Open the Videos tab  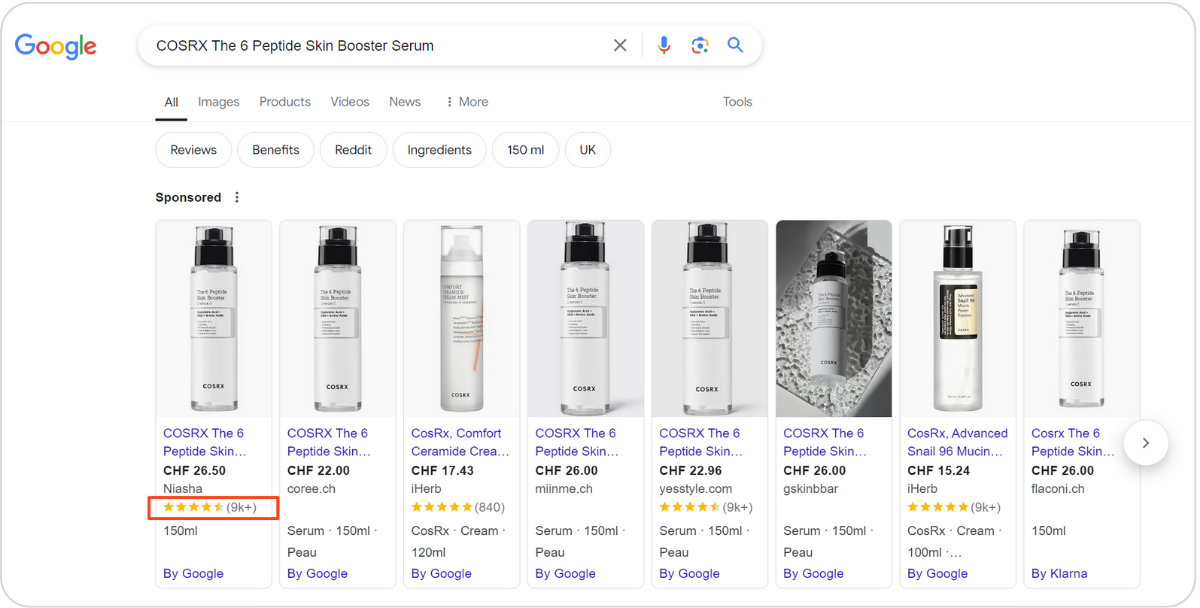coord(350,102)
